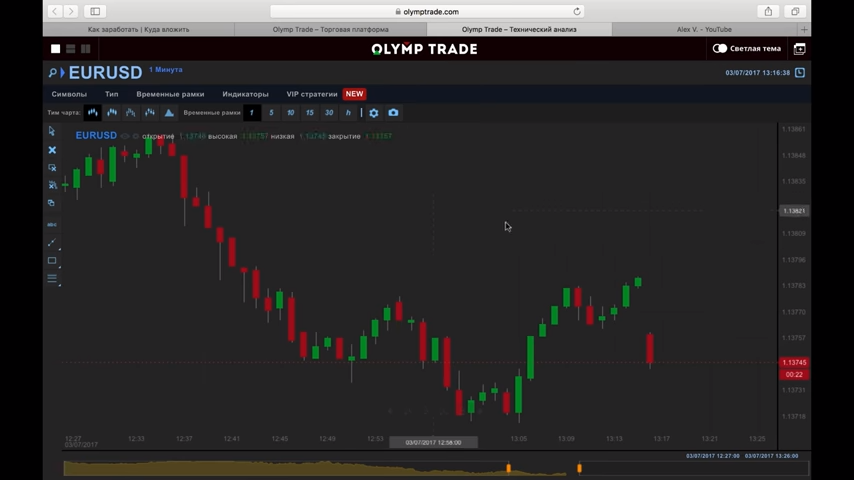Click the 1 Минута timeframe label
The width and height of the screenshot is (854, 480).
(x=166, y=70)
